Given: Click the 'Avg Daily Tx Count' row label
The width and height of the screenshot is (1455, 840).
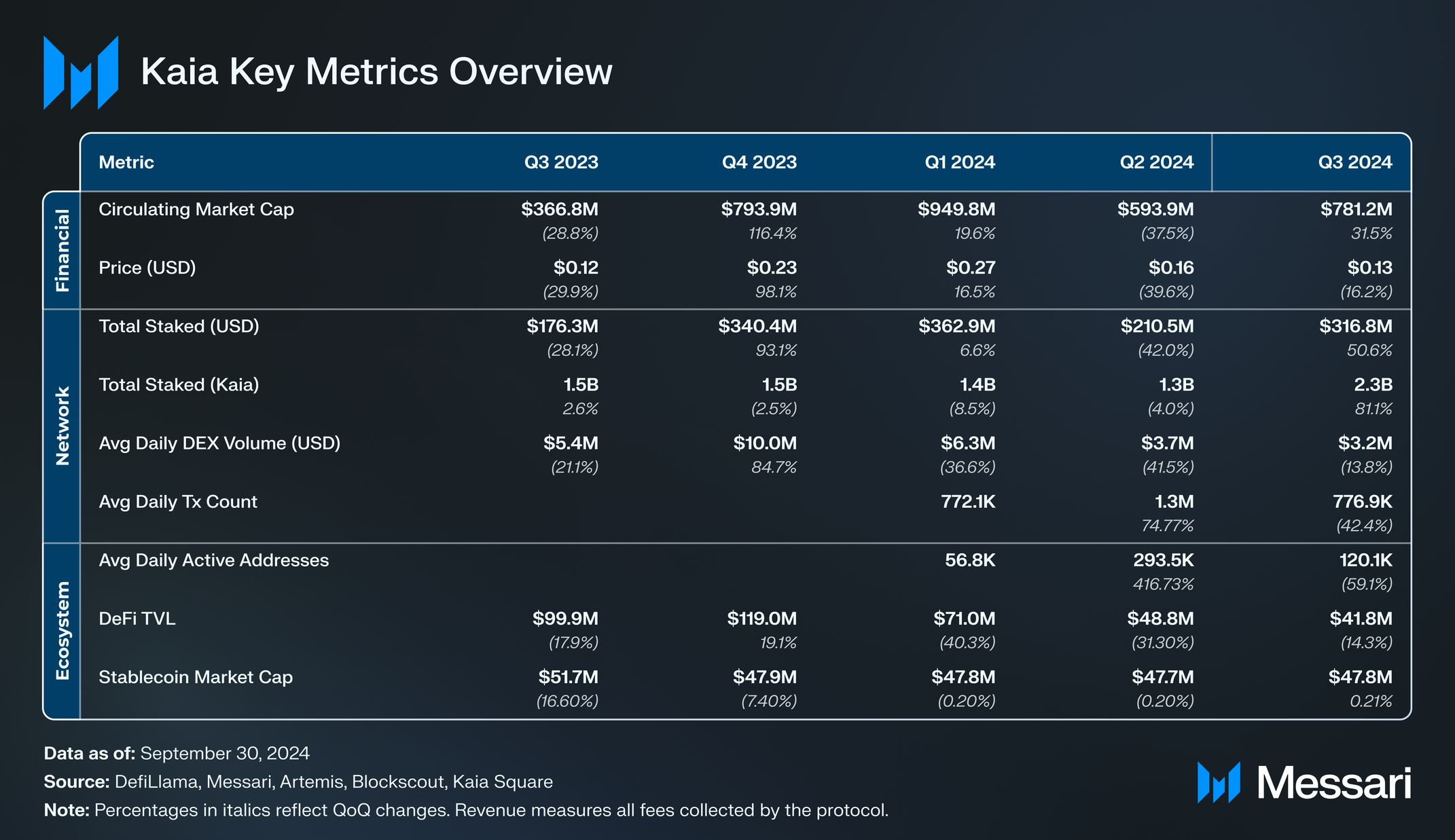Looking at the screenshot, I should 178,502.
